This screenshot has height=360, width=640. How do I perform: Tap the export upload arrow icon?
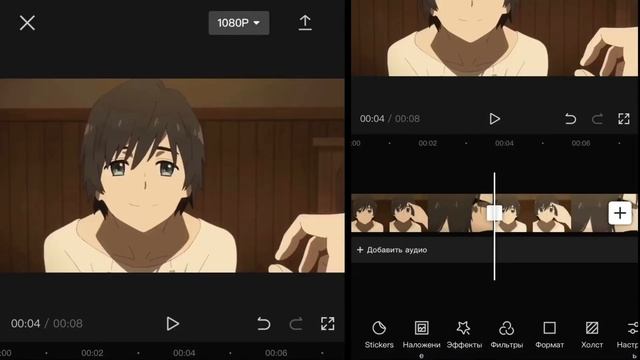pos(305,23)
